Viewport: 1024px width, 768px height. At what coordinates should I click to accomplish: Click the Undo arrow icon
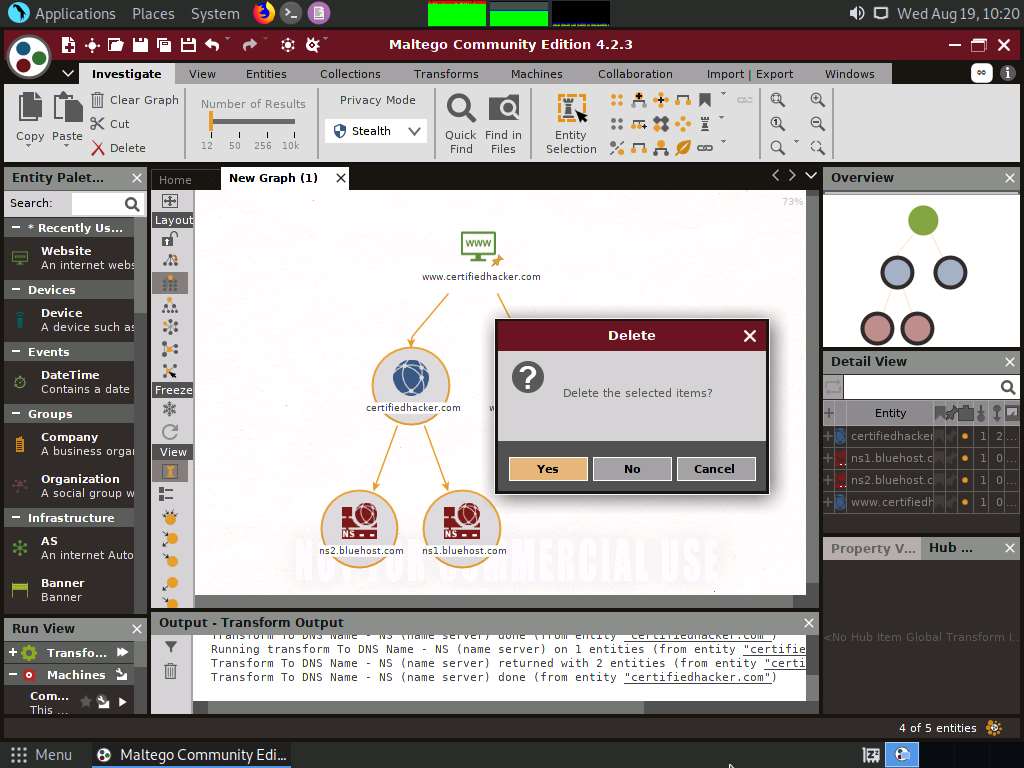212,44
